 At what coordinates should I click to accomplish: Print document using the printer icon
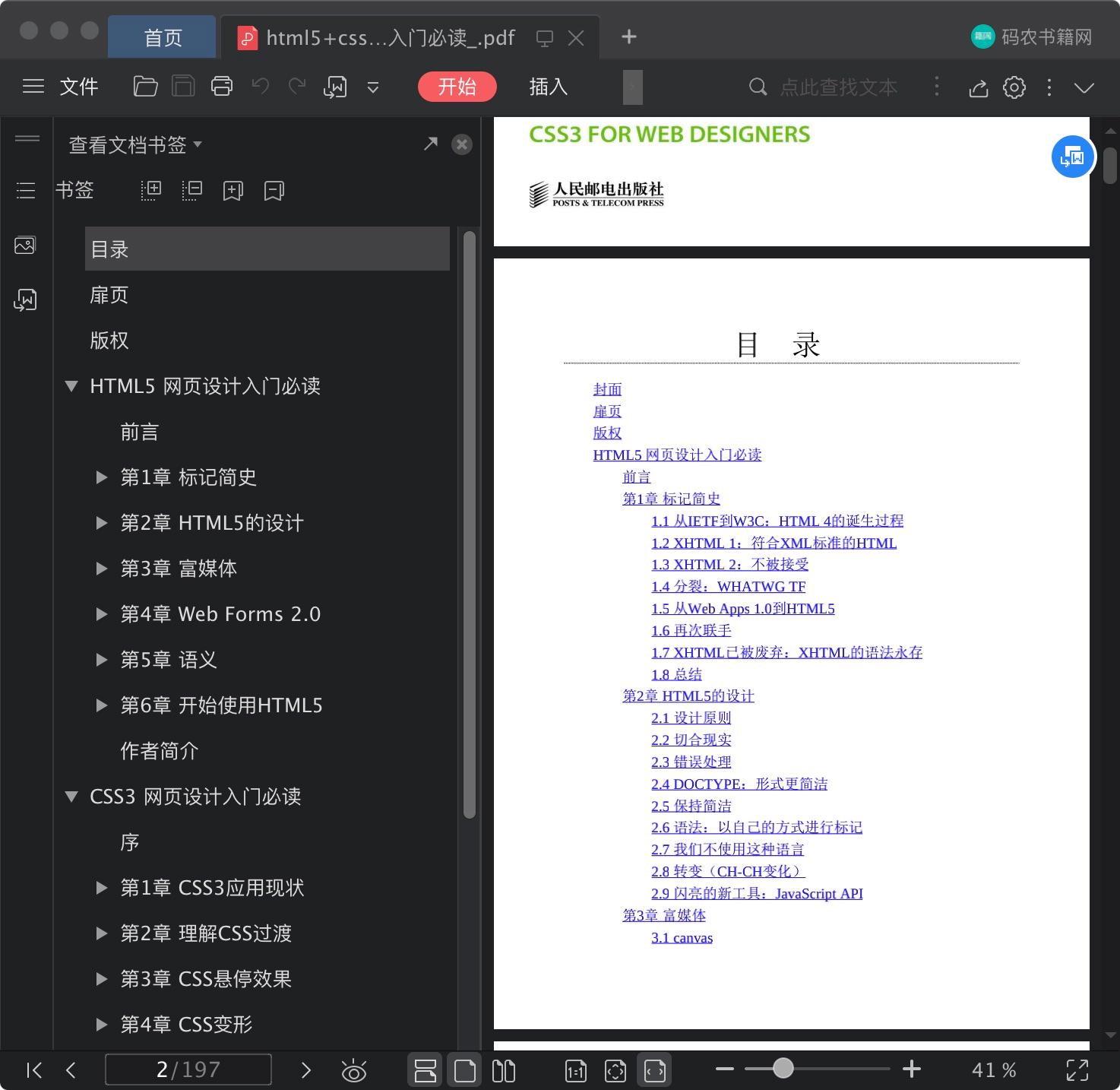[222, 87]
